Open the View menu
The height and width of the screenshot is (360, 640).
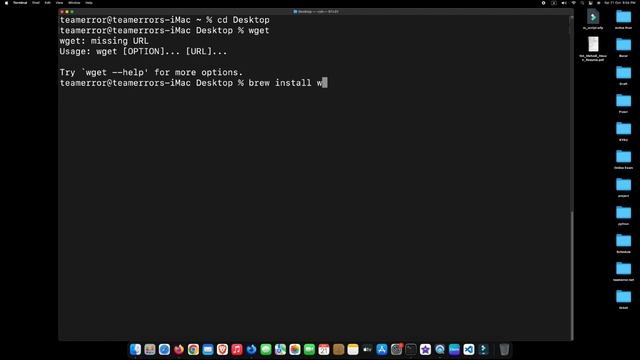(x=60, y=3)
